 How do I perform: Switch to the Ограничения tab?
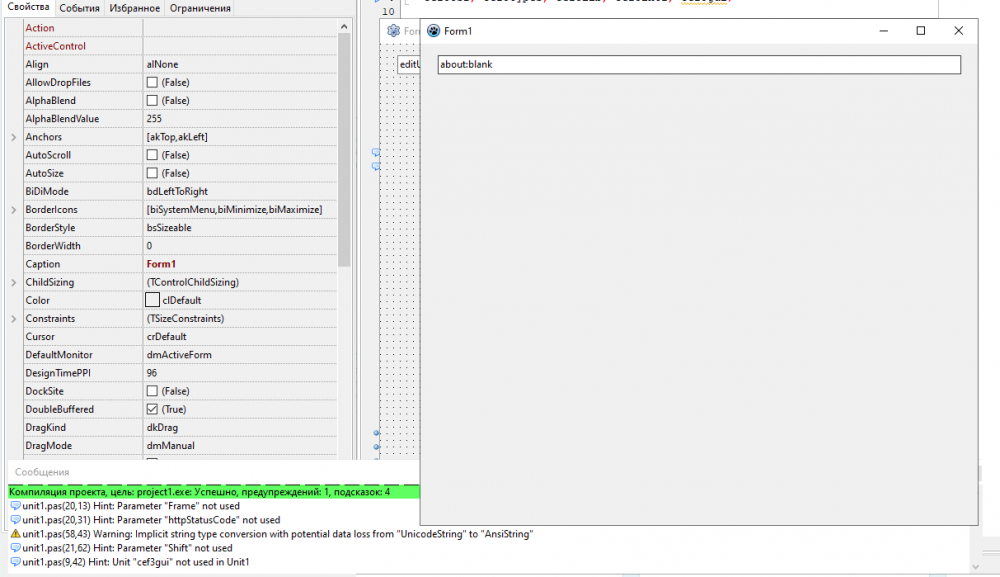200,8
